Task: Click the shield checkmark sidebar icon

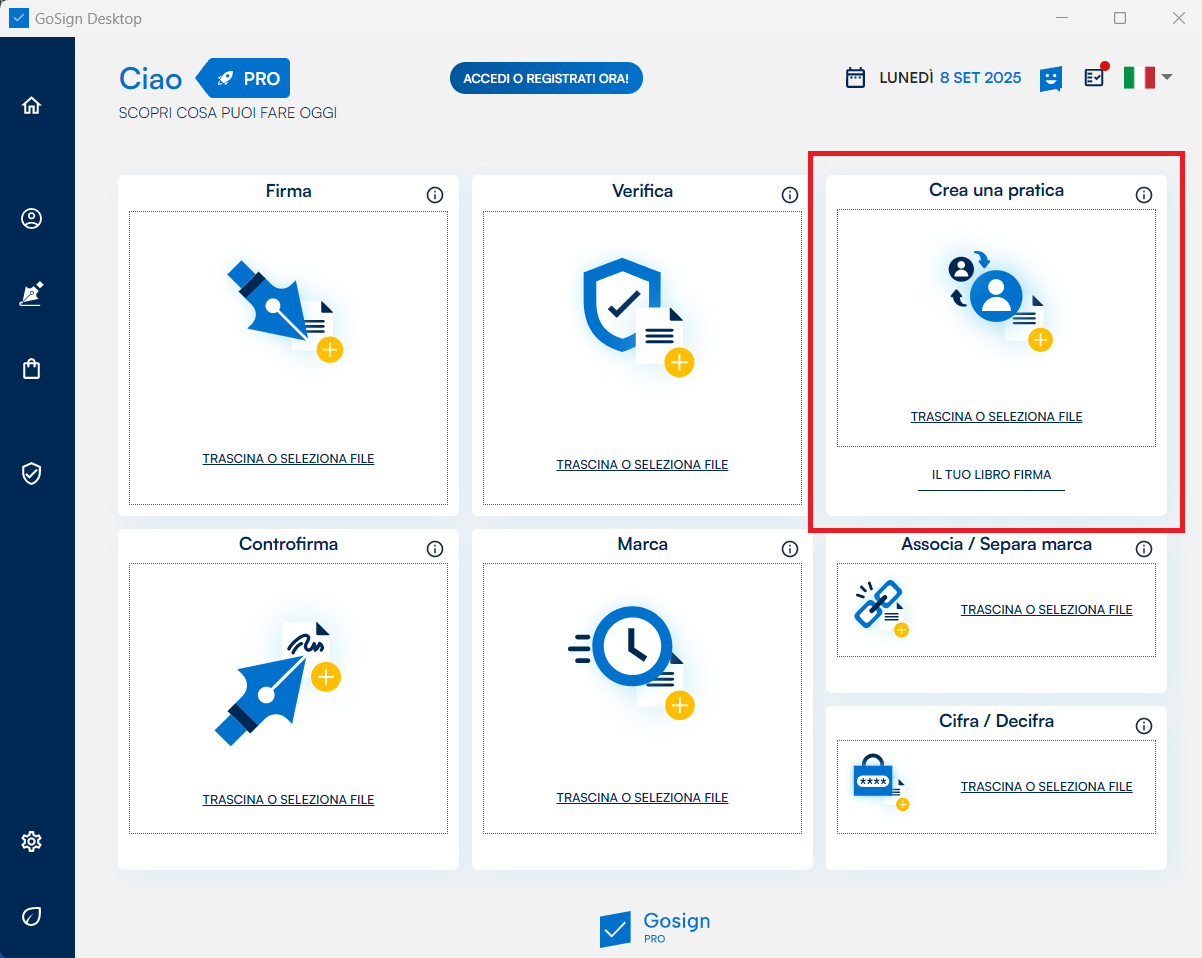Action: (32, 473)
